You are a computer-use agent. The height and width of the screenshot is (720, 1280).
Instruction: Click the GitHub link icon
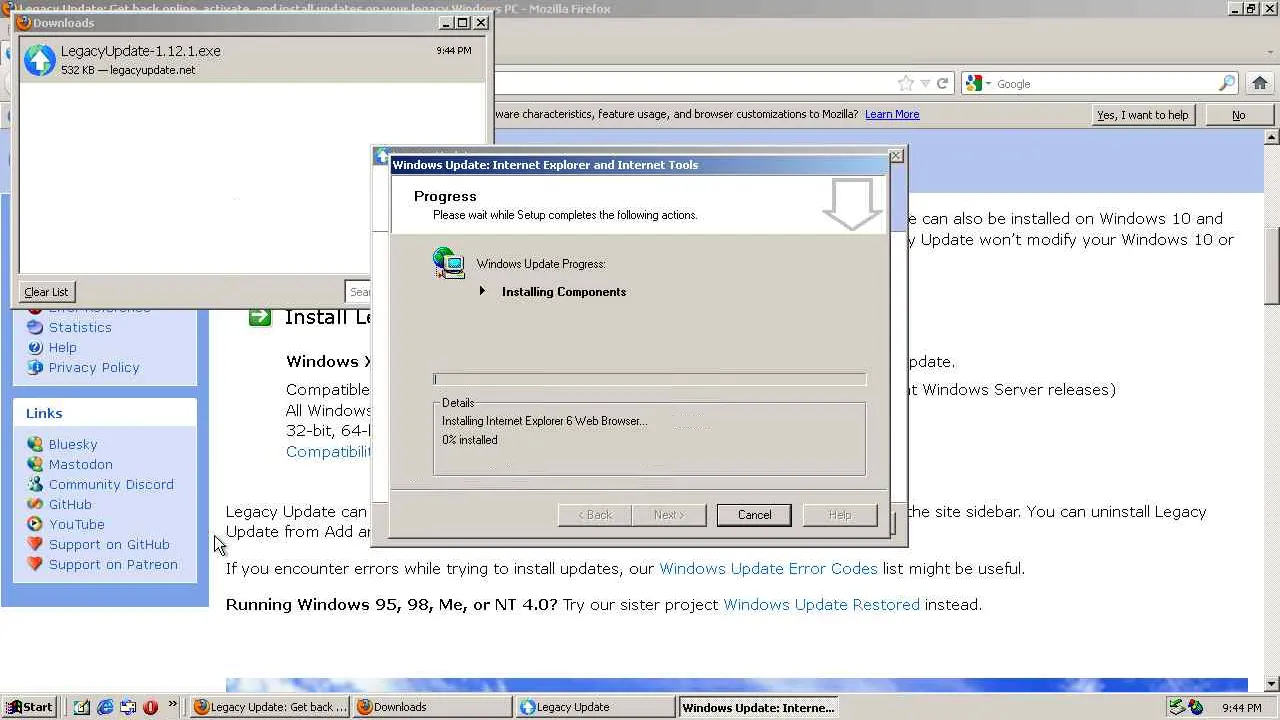coord(35,504)
